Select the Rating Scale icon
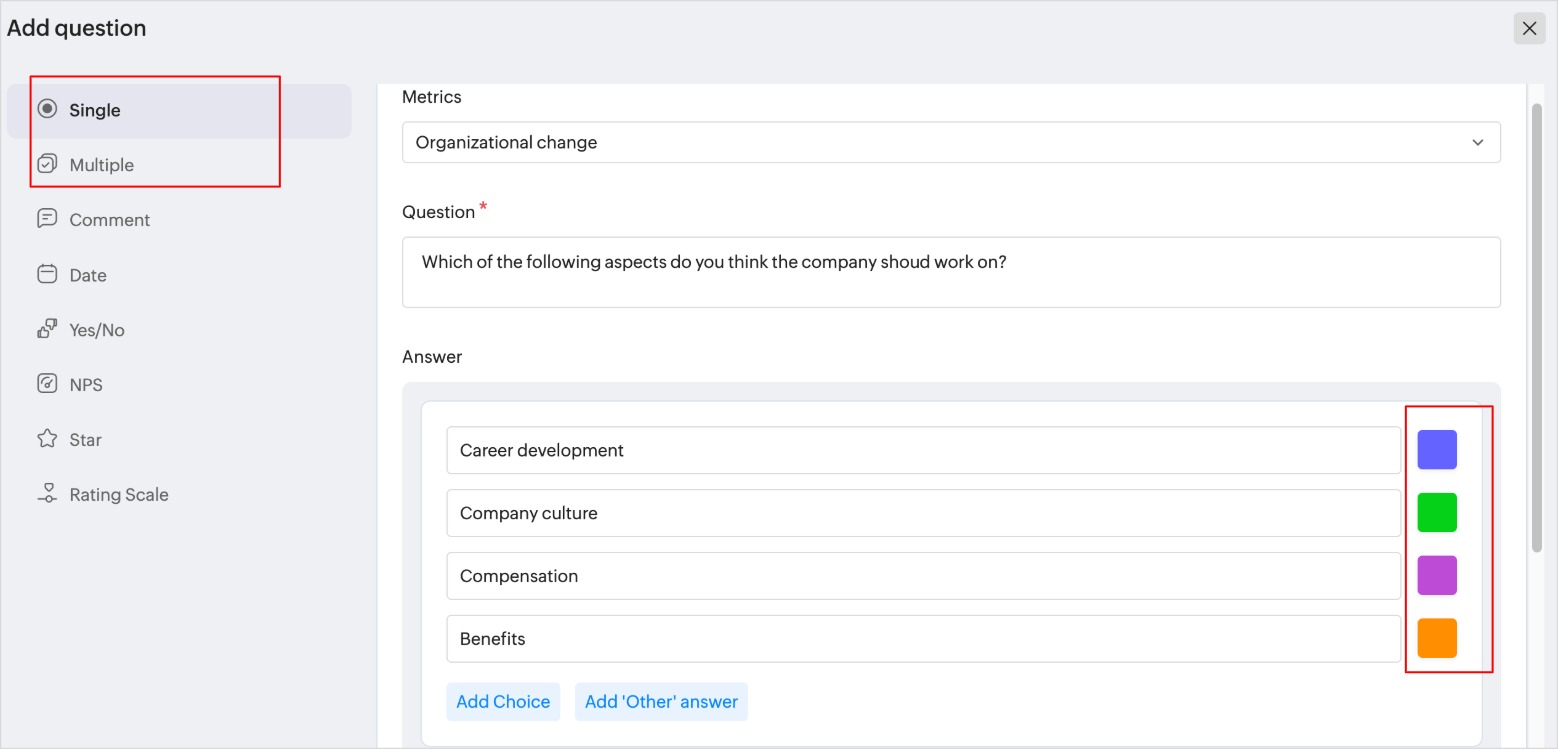This screenshot has width=1558, height=749. (47, 494)
